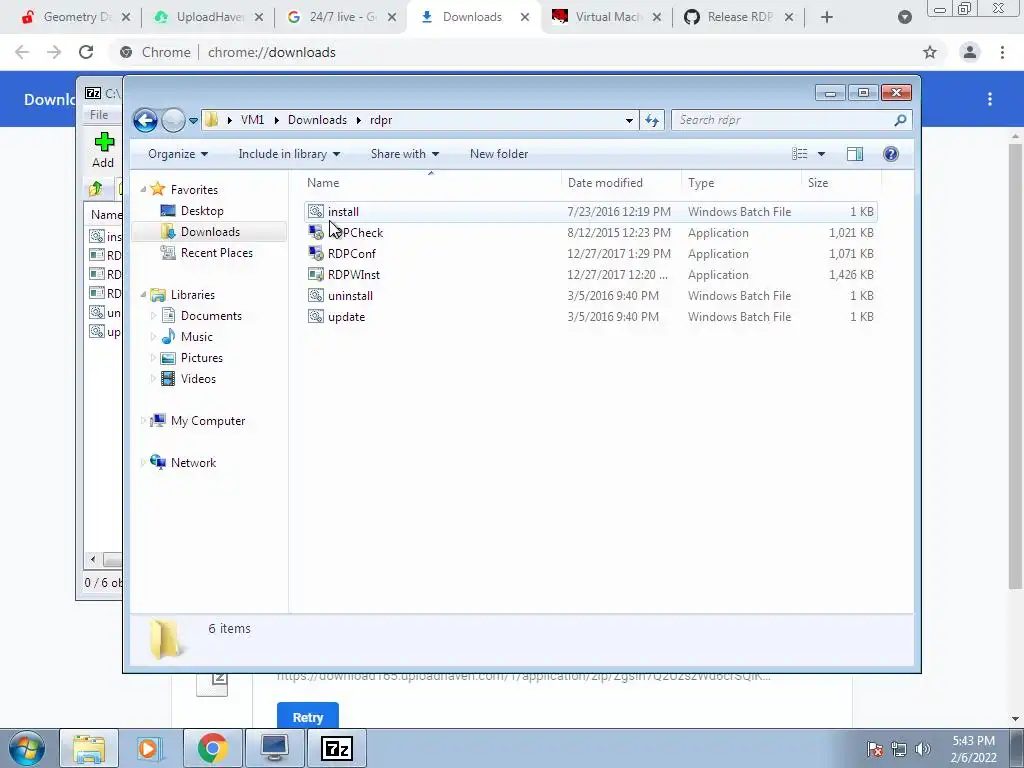
Task: Select Downloads in the address breadcrumb
Action: tap(317, 120)
